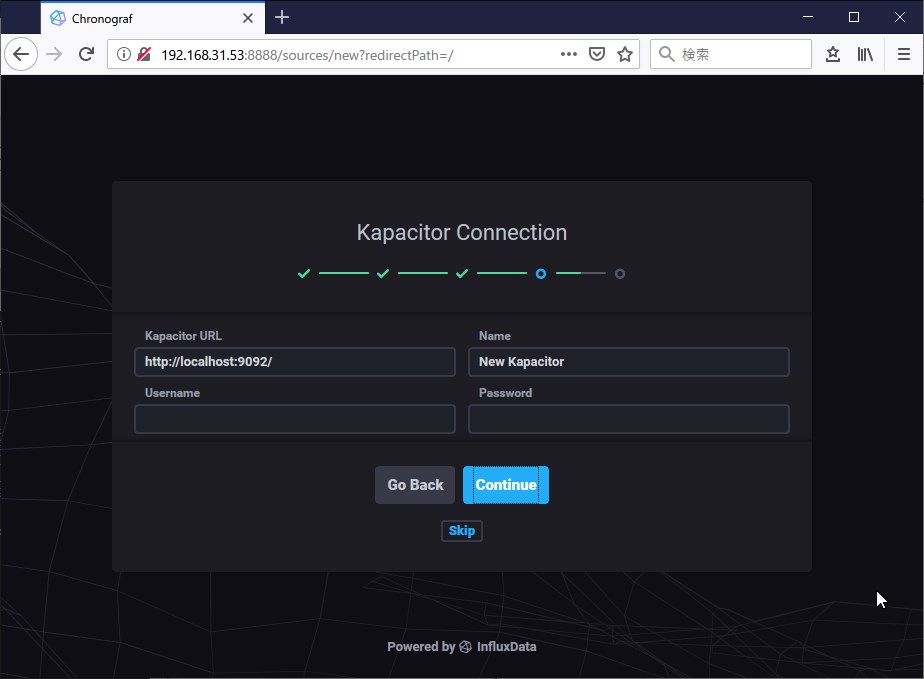Click the current step circle in progress bar
This screenshot has height=679, width=924.
(x=540, y=273)
